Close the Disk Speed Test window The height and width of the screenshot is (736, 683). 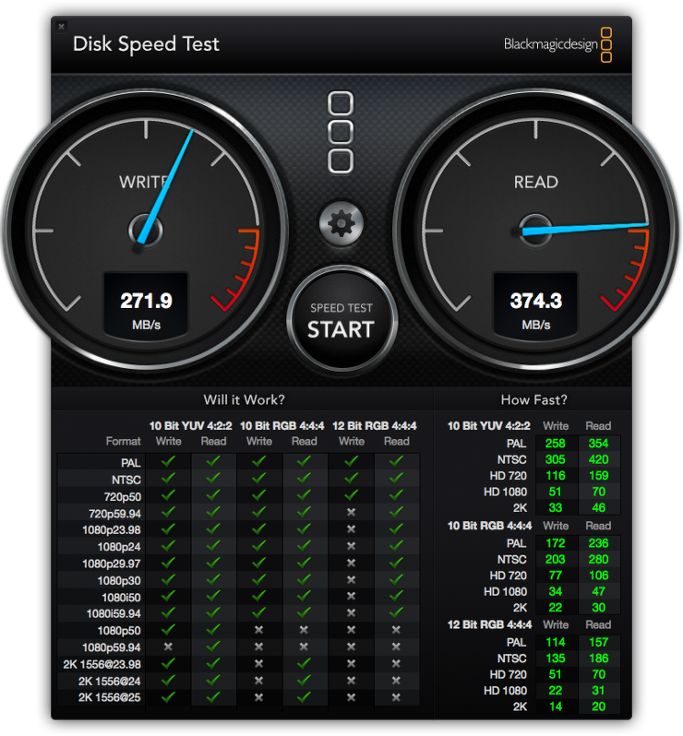click(x=61, y=26)
